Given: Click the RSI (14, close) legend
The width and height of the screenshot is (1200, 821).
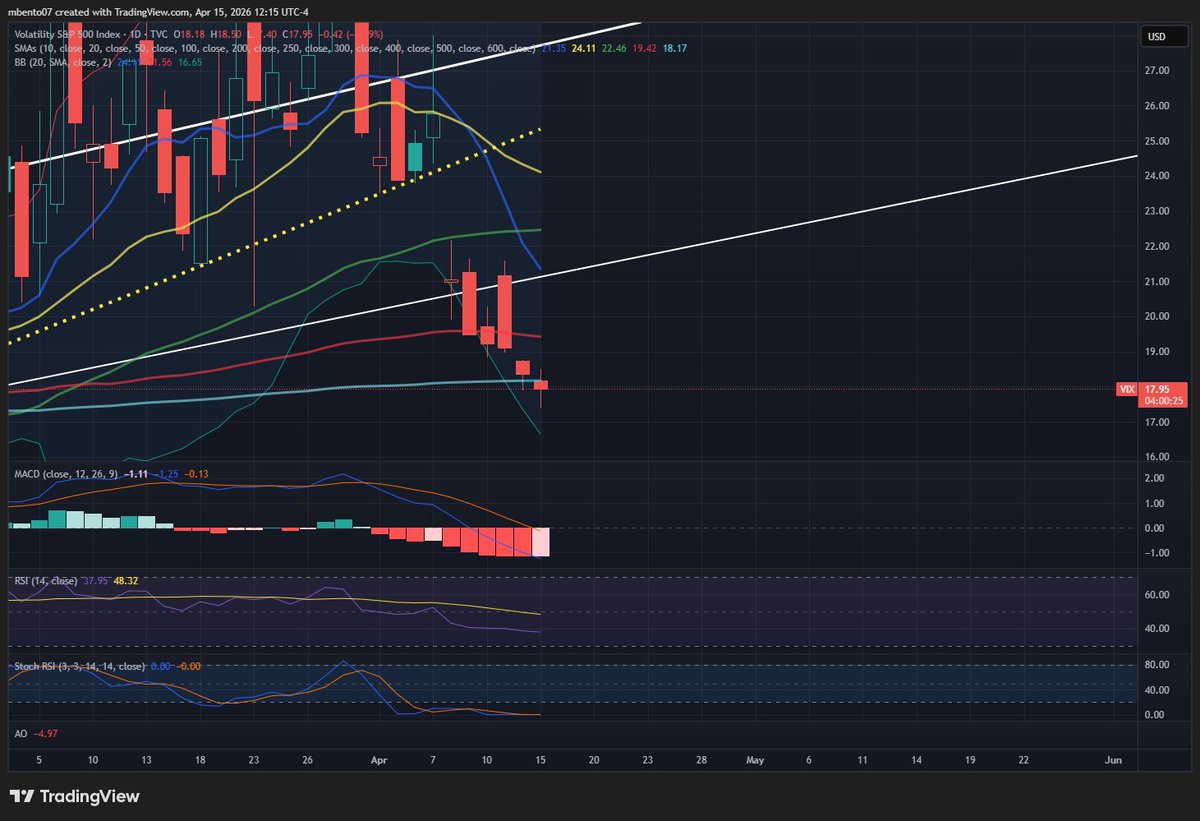Looking at the screenshot, I should click(46, 579).
